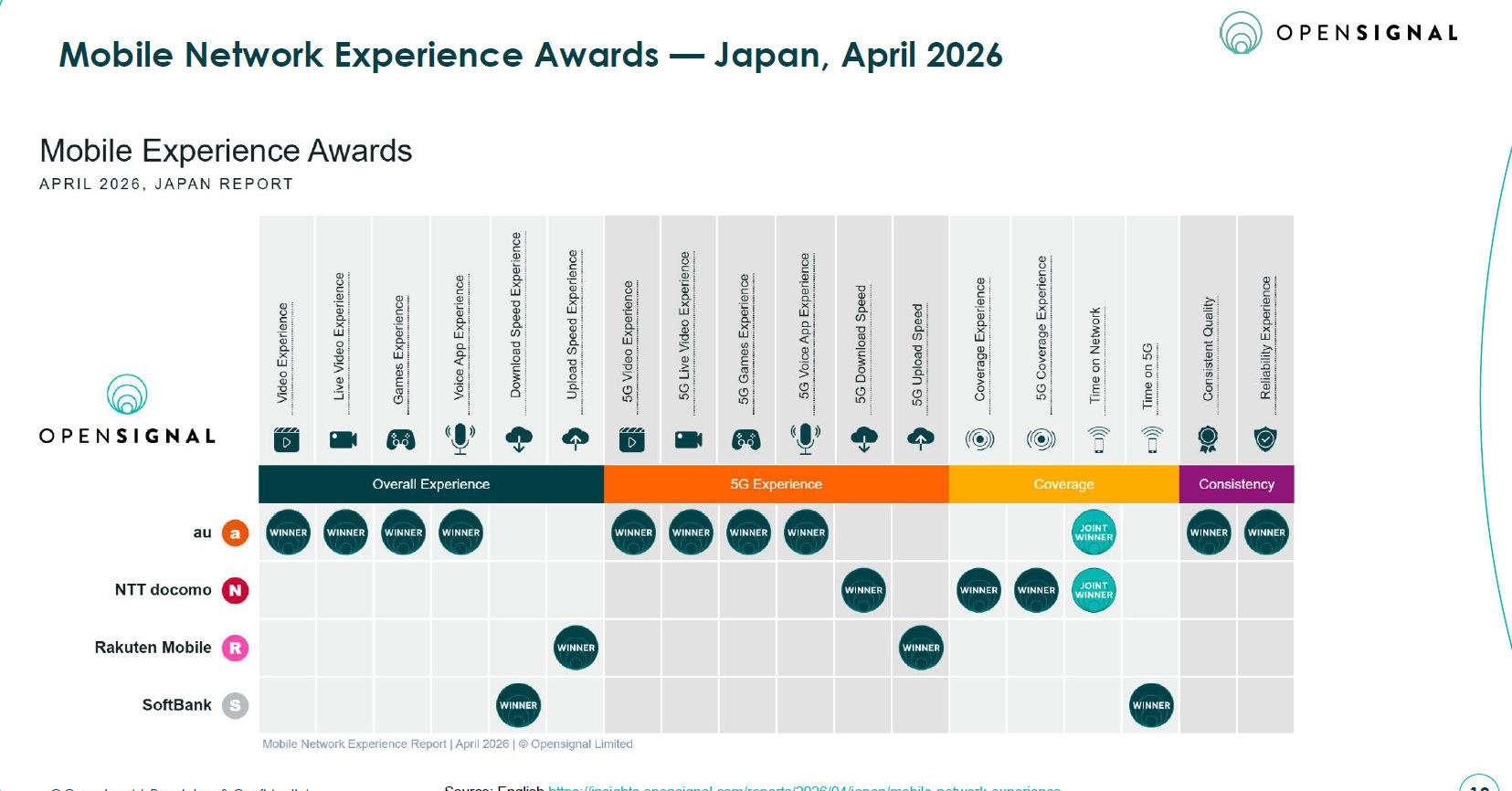Click the Video Experience clapperboard icon
The width and height of the screenshot is (1512, 791).
pyautogui.click(x=287, y=439)
